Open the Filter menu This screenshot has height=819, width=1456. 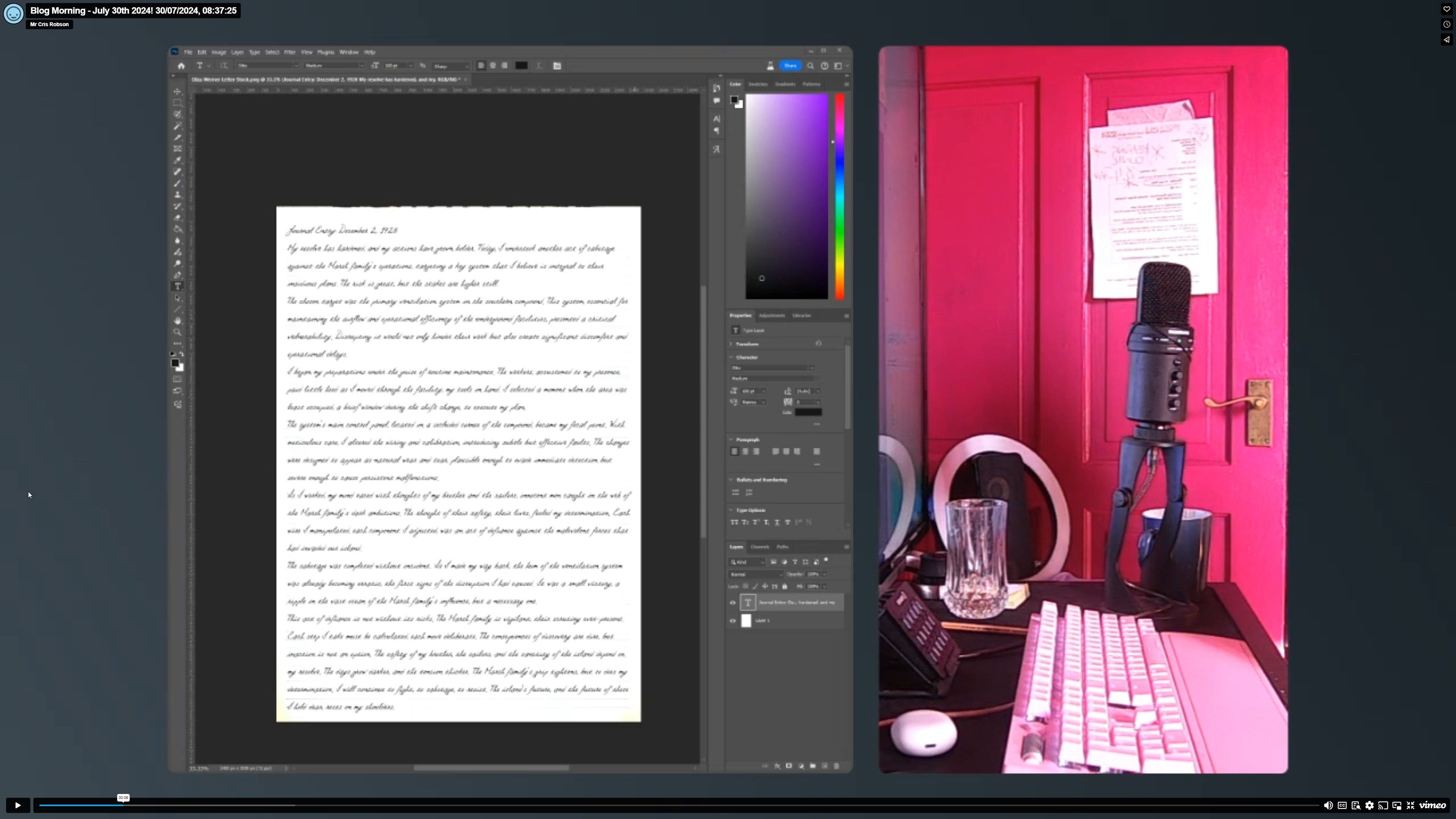click(290, 52)
